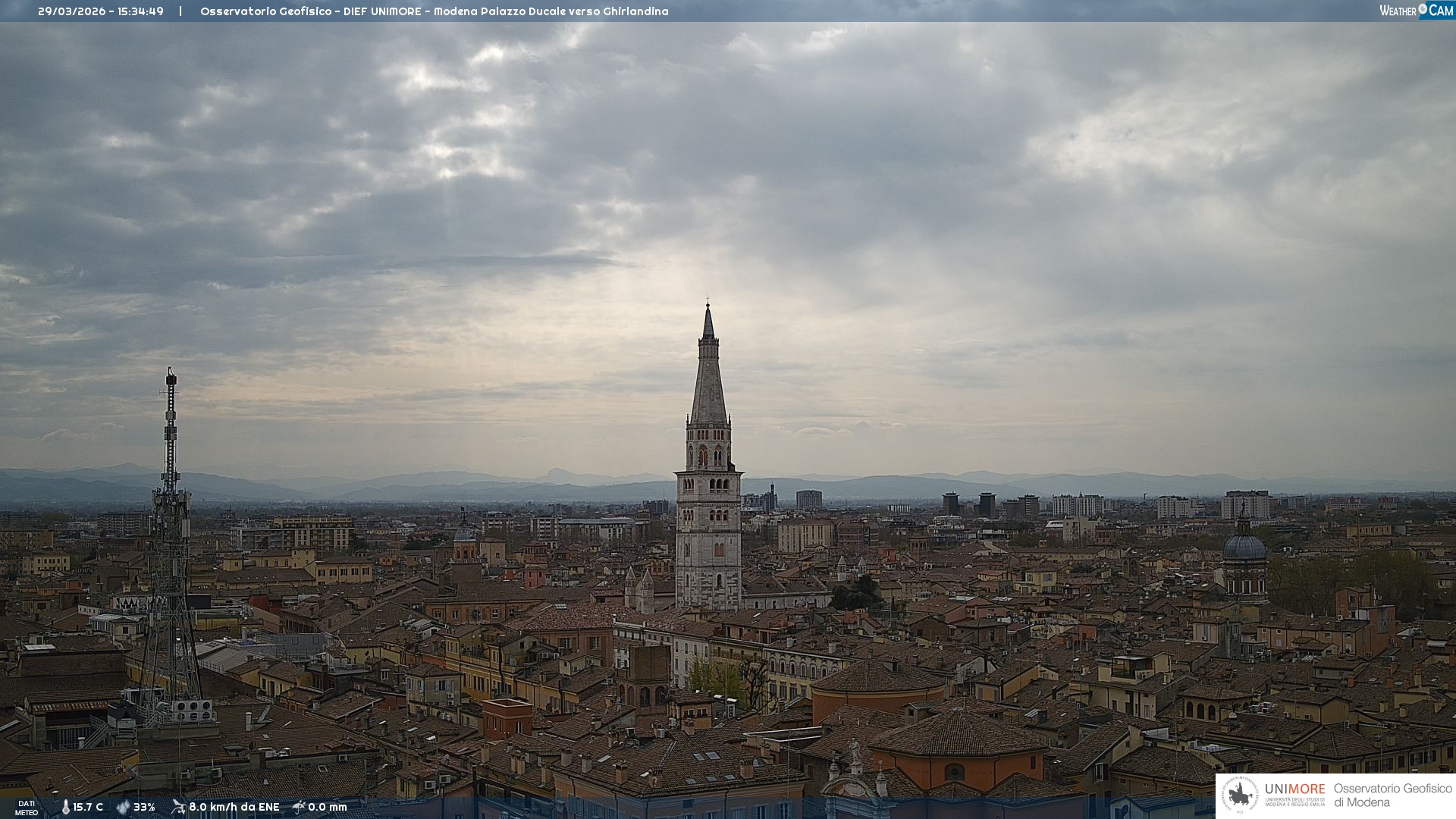
Task: Click the 33% humidity reading
Action: [144, 807]
